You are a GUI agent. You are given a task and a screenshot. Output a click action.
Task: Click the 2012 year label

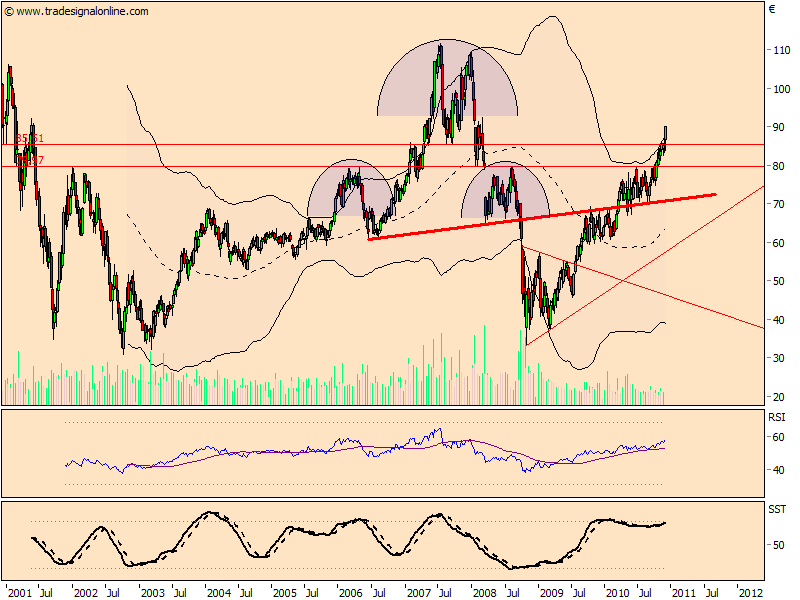751,593
